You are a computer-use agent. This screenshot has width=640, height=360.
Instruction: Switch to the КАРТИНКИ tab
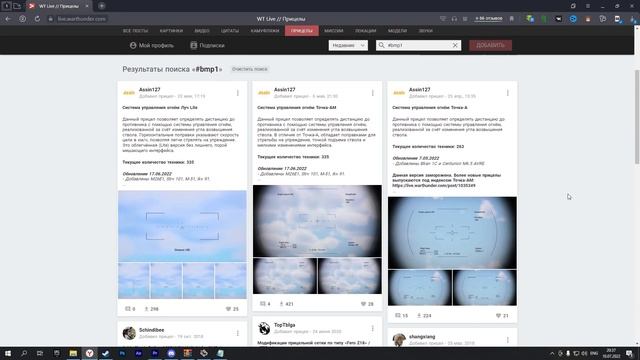[171, 31]
